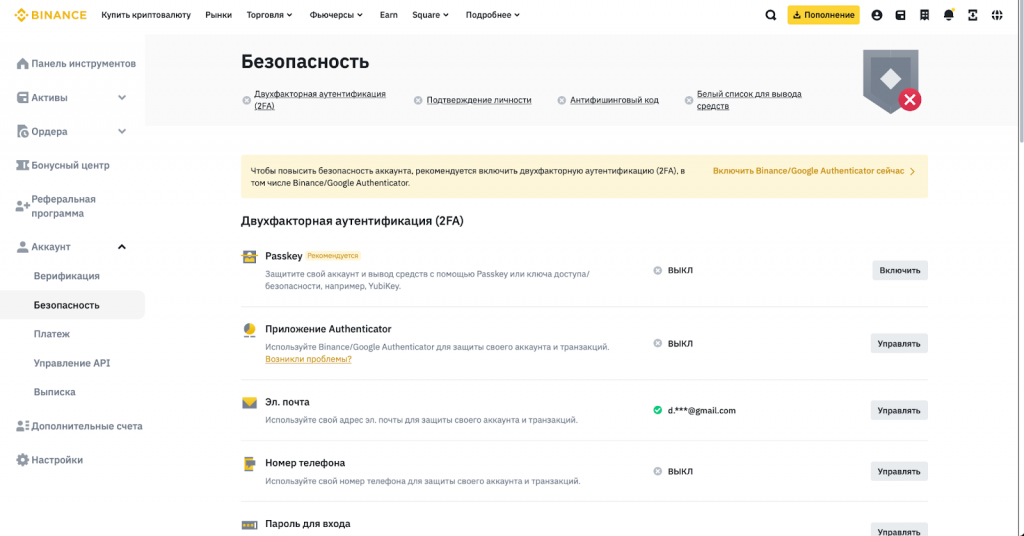1024x536 pixels.
Task: Open the wallet icon in top bar
Action: pyautogui.click(x=901, y=15)
